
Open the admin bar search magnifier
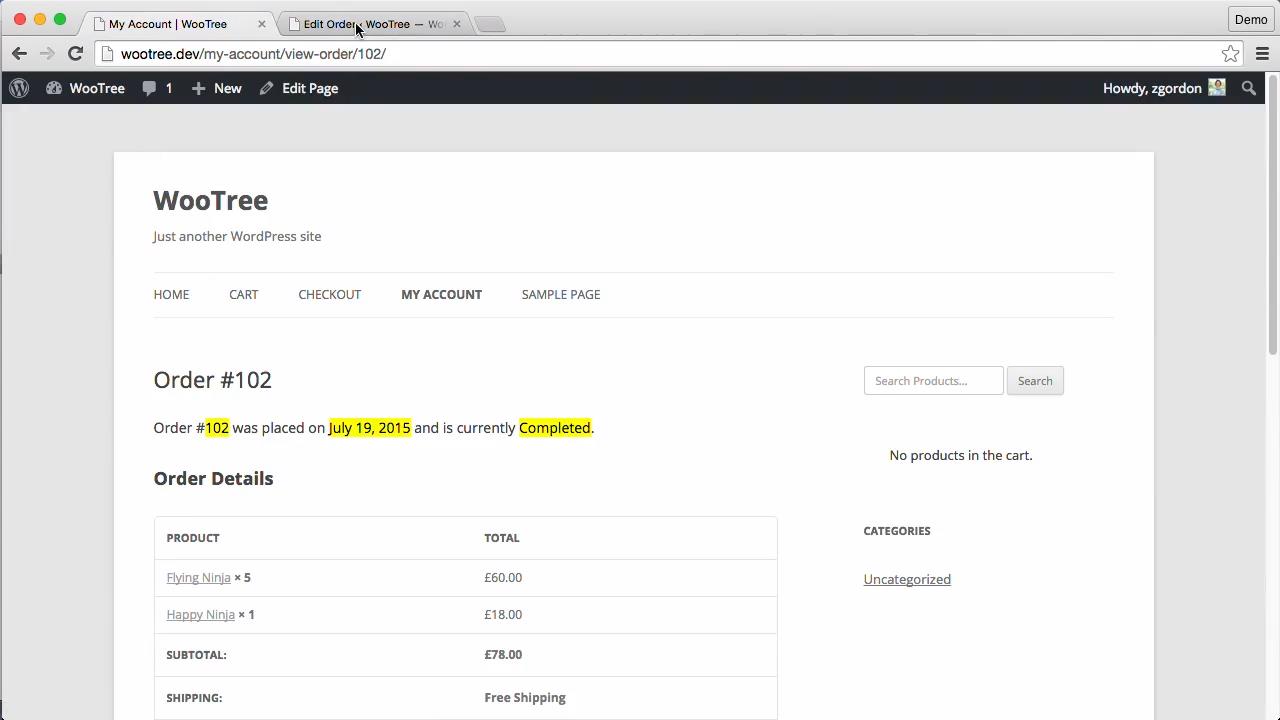pos(1249,88)
